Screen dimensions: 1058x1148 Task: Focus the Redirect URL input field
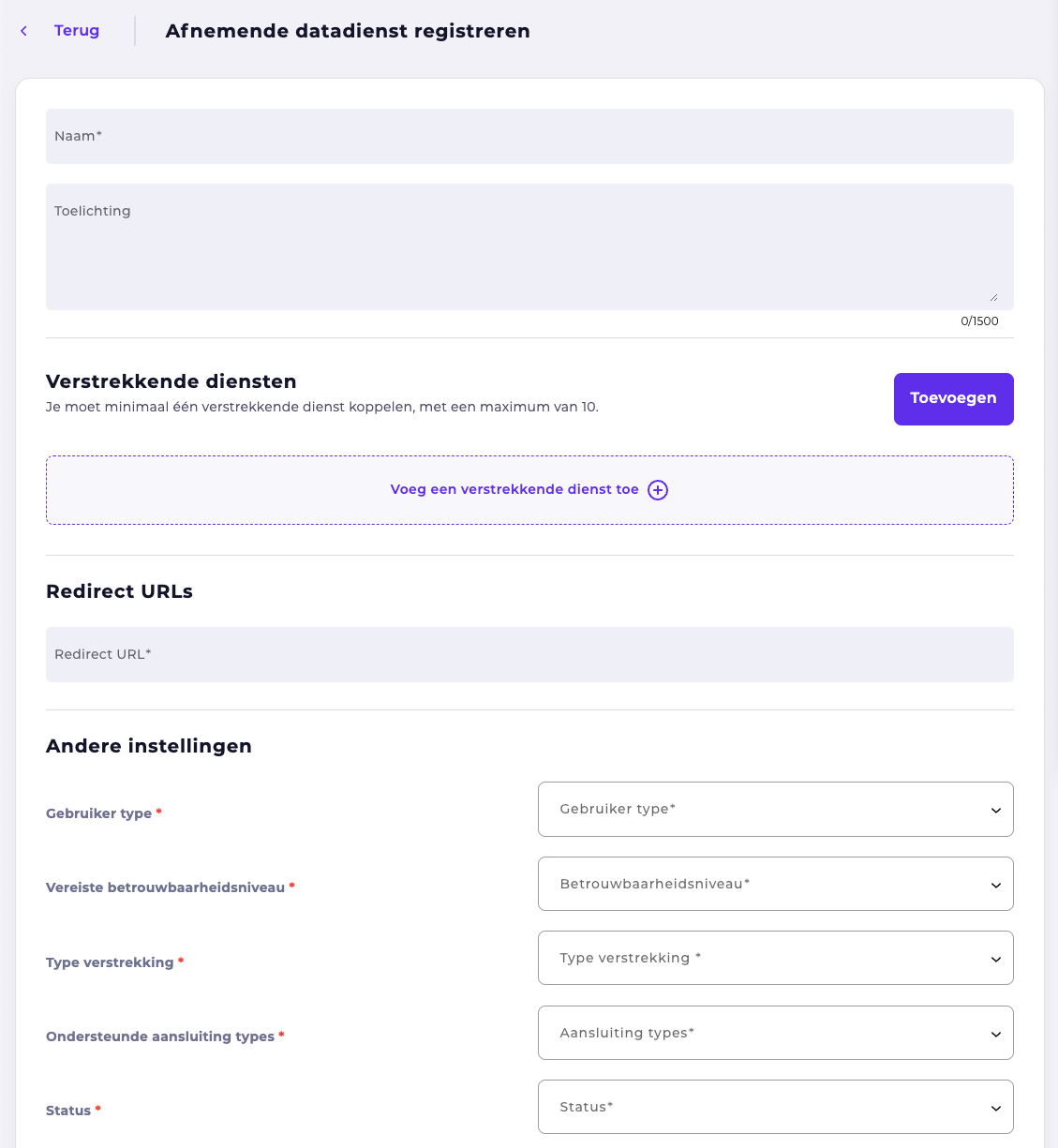(529, 654)
